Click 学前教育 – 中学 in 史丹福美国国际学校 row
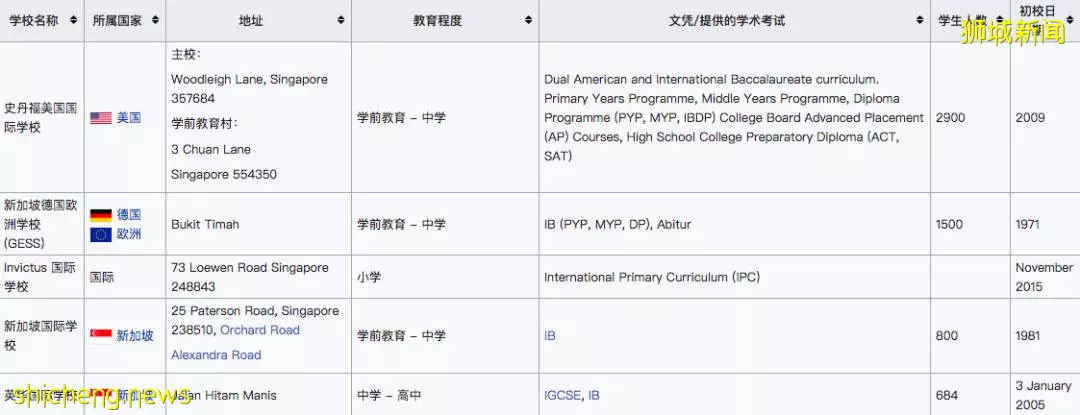The image size is (1080, 415). (x=401, y=118)
